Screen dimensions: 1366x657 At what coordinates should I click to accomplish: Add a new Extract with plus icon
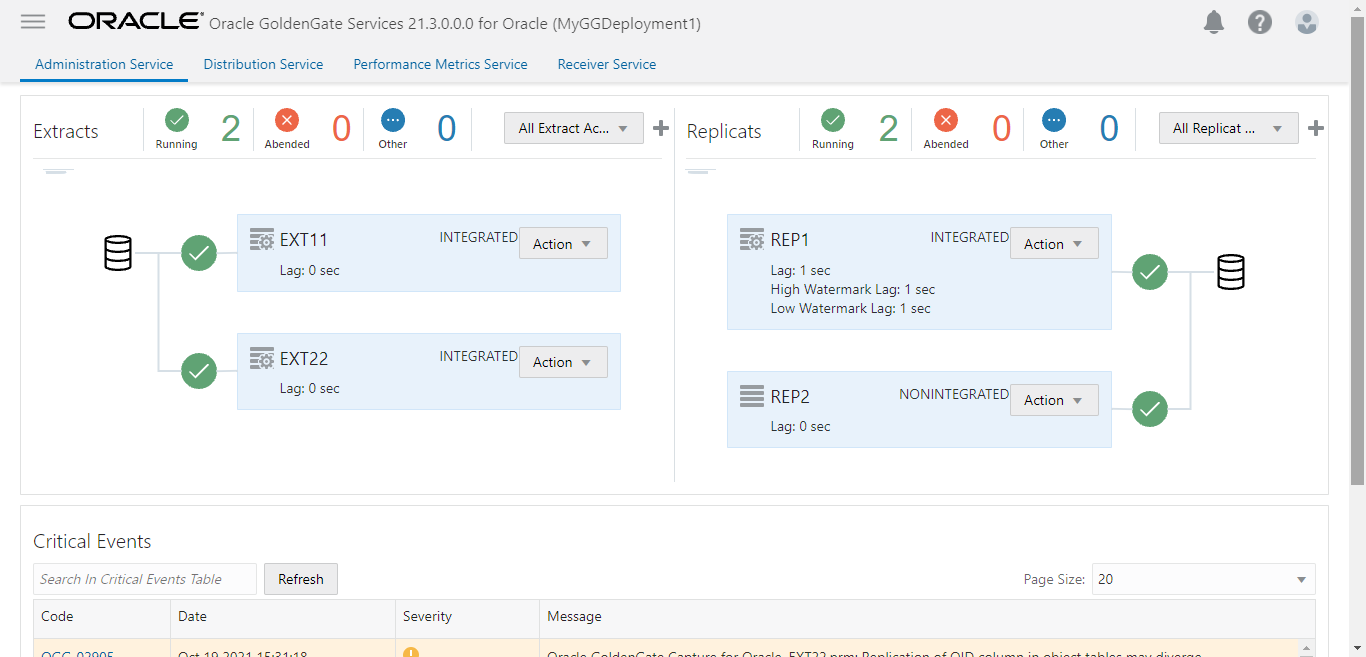click(x=660, y=128)
